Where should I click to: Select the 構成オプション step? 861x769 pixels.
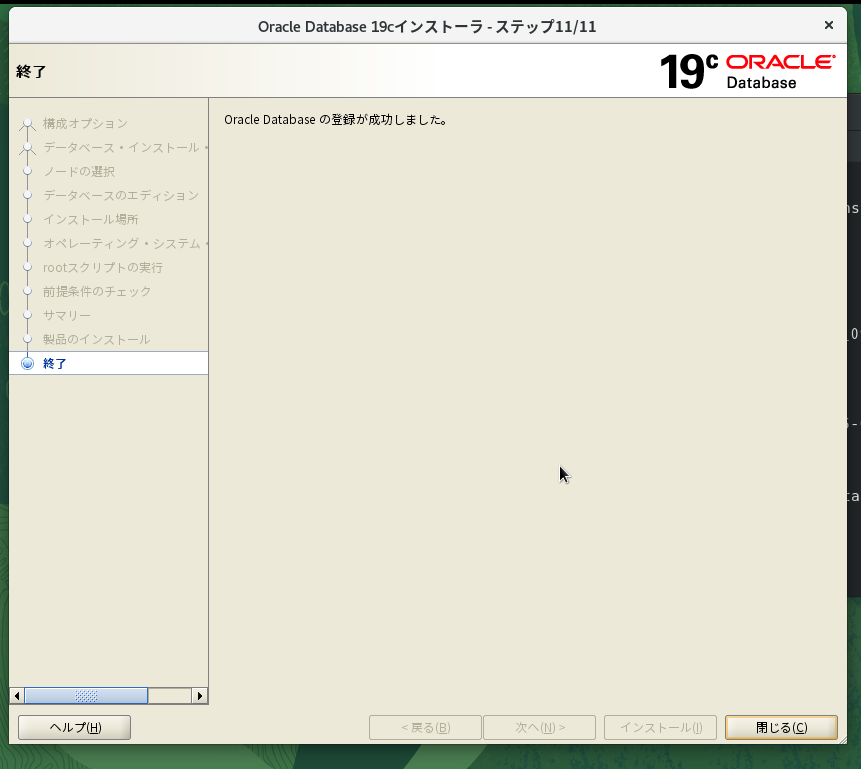coord(86,124)
